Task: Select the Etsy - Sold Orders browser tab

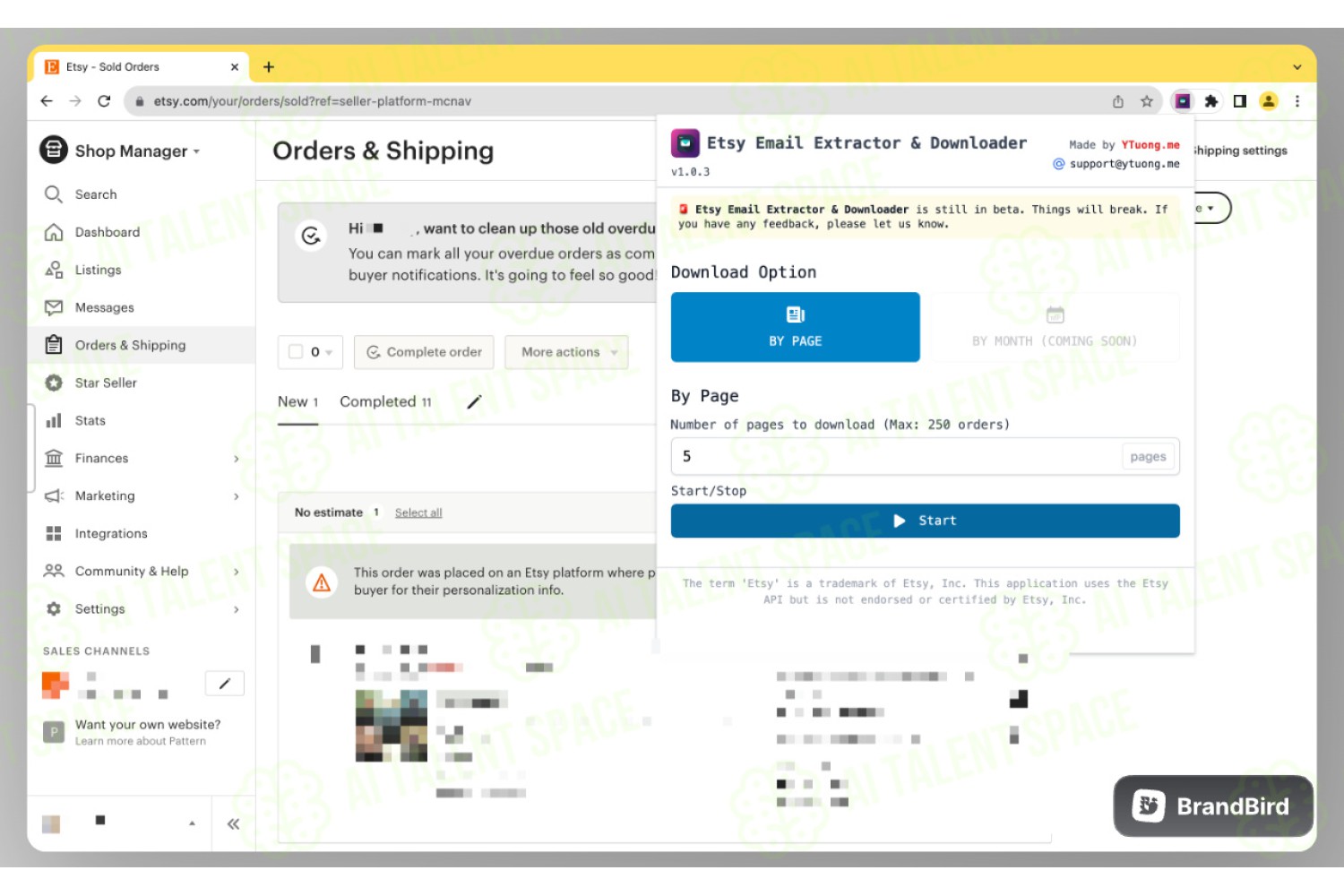Action: pos(142,67)
